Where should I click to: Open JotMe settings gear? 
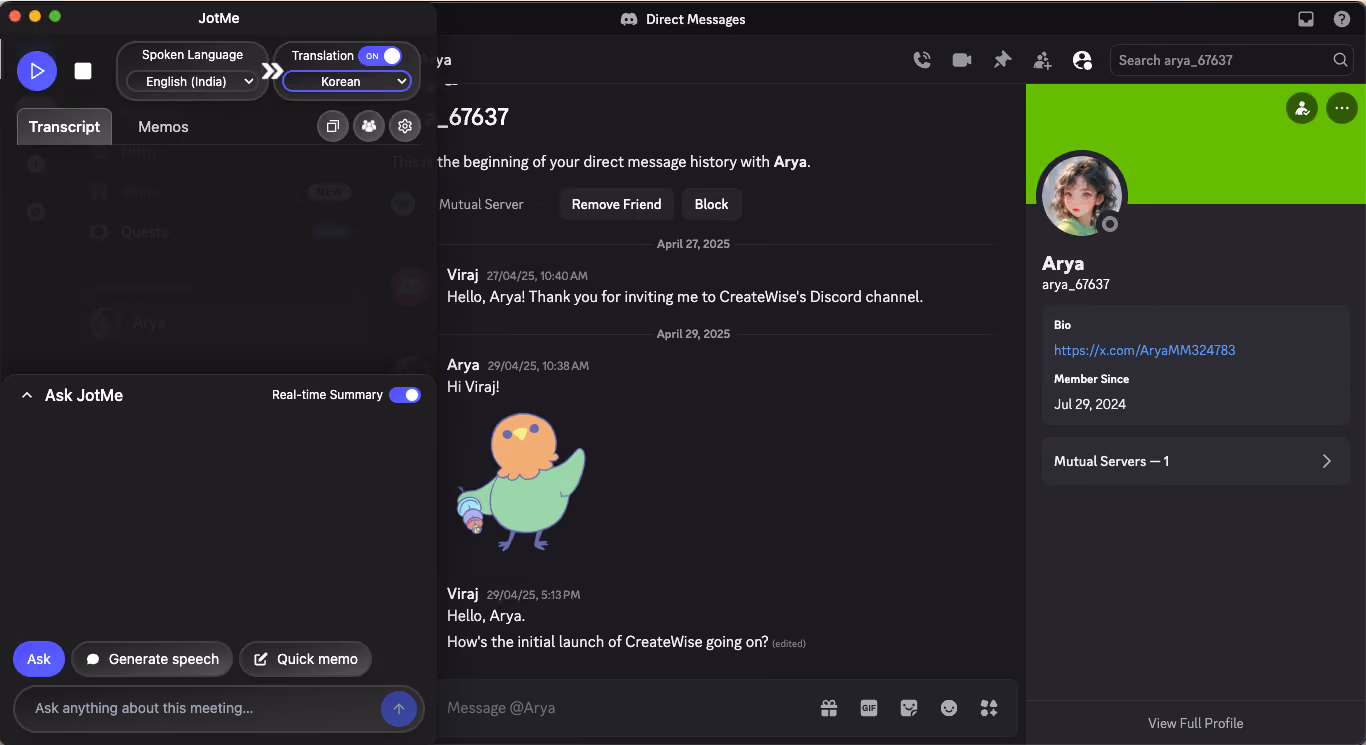point(405,126)
